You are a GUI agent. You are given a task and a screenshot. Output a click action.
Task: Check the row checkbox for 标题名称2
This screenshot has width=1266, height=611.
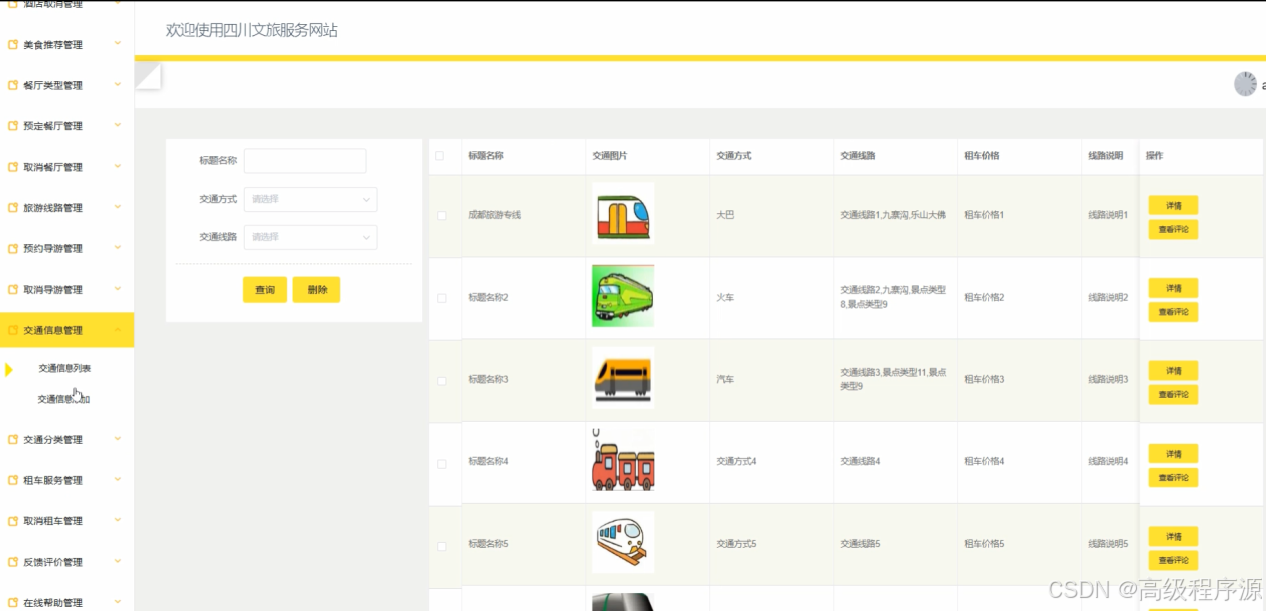(x=441, y=298)
